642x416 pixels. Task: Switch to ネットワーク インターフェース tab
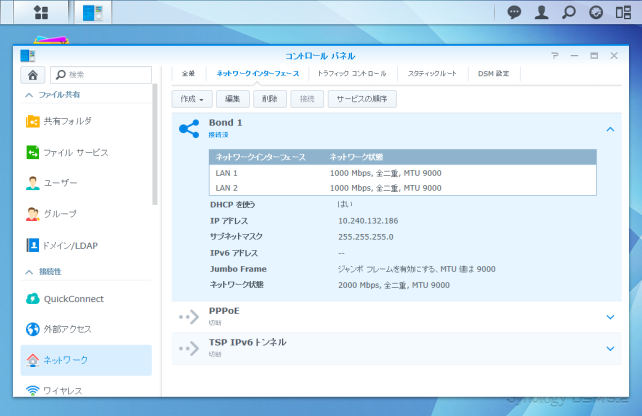tap(258, 74)
